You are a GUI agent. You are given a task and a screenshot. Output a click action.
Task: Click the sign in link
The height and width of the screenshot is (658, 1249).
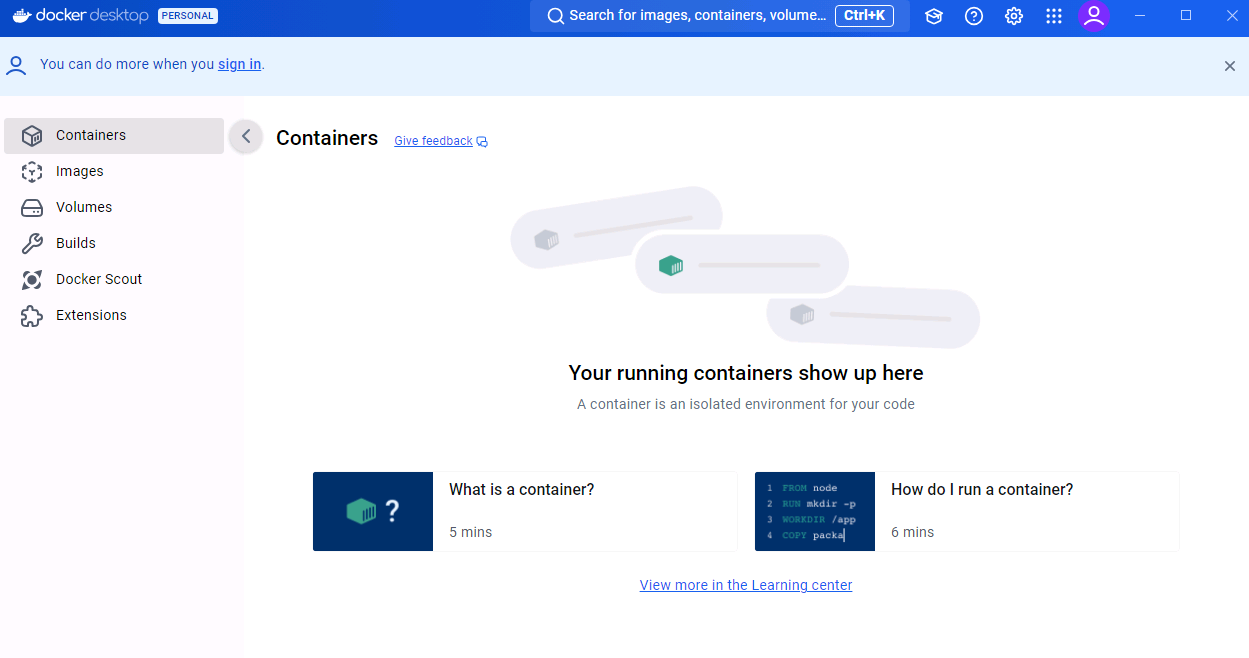point(240,64)
